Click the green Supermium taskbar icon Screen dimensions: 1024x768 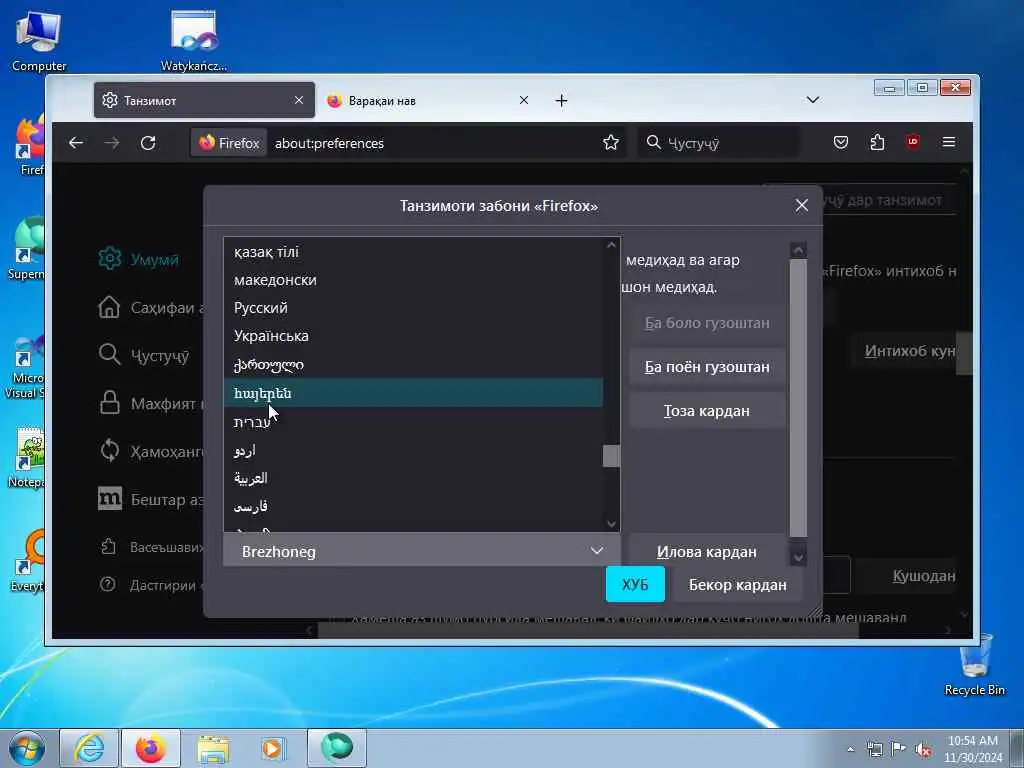[x=337, y=748]
